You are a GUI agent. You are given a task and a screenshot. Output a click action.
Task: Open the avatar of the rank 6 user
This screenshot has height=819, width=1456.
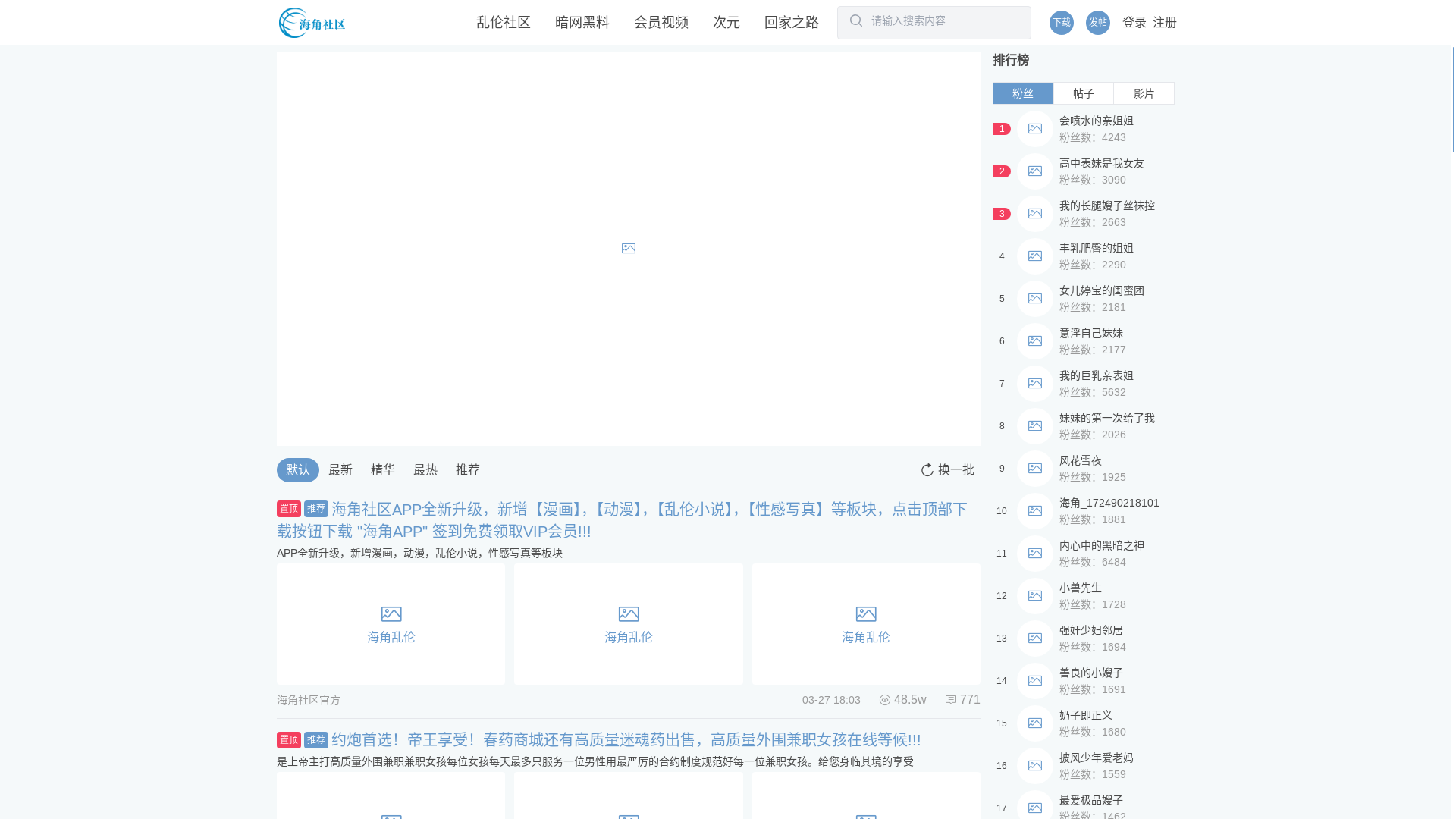(1035, 341)
